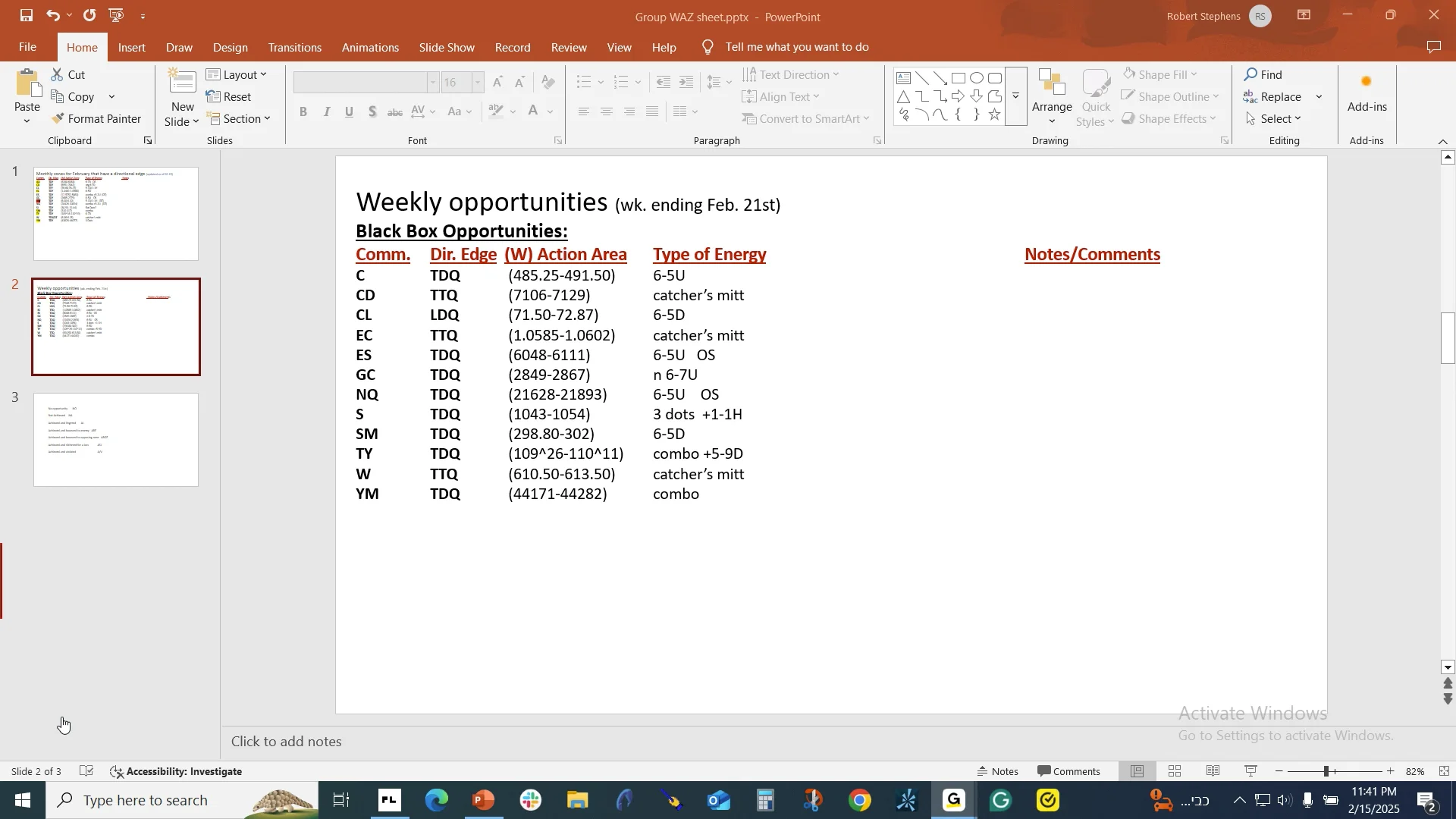
Task: Open the Arrange tool
Action: tap(1052, 97)
